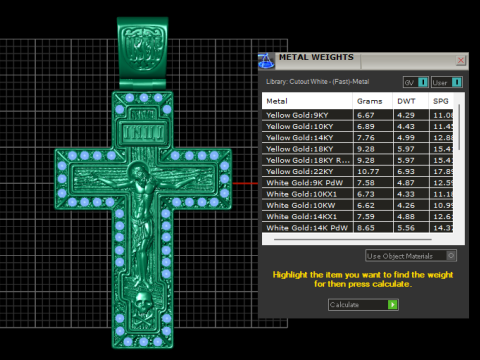Select the Yellow Gold:18KY row
The image size is (480, 360).
coord(357,149)
